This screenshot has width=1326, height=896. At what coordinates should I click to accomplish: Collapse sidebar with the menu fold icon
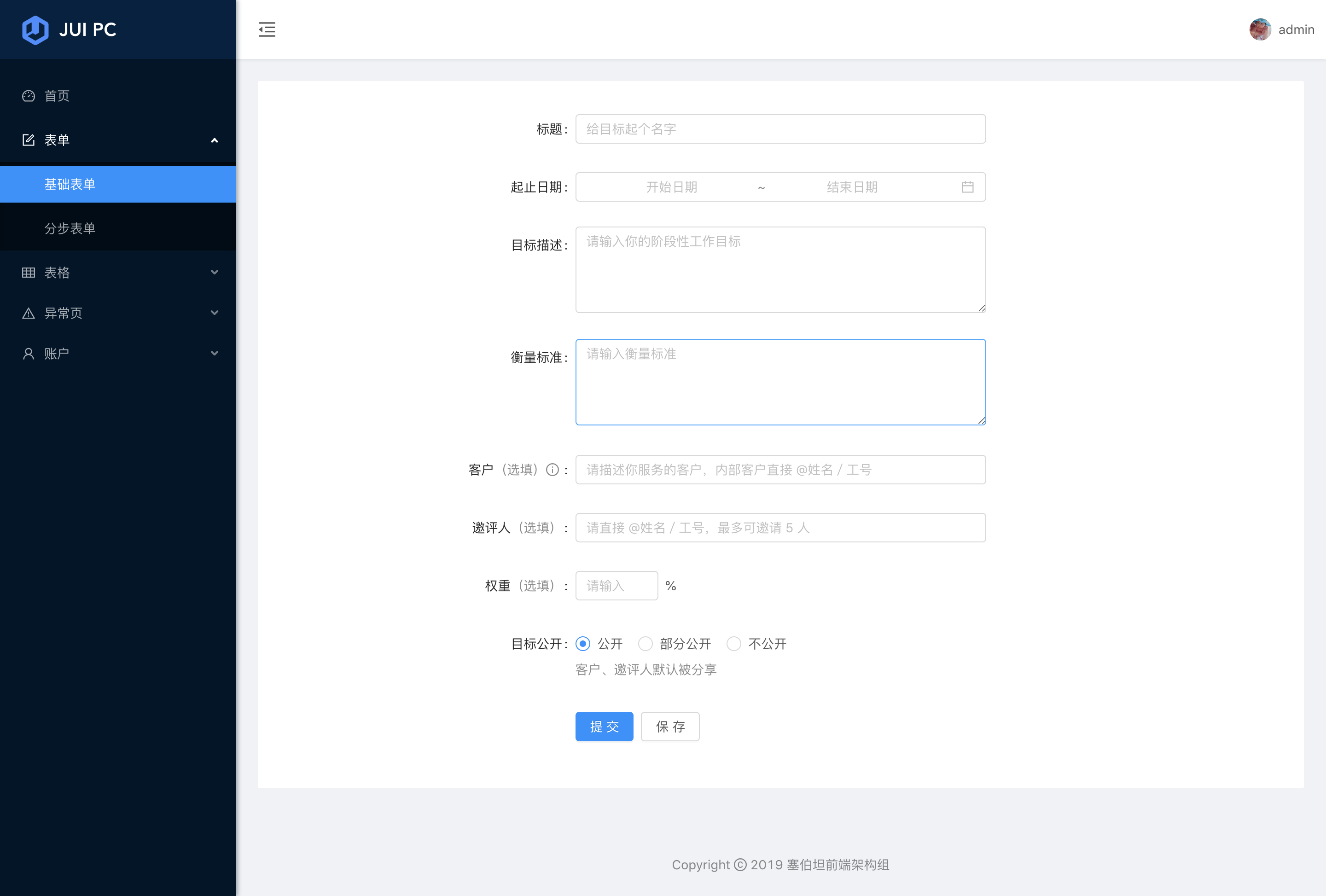[267, 29]
